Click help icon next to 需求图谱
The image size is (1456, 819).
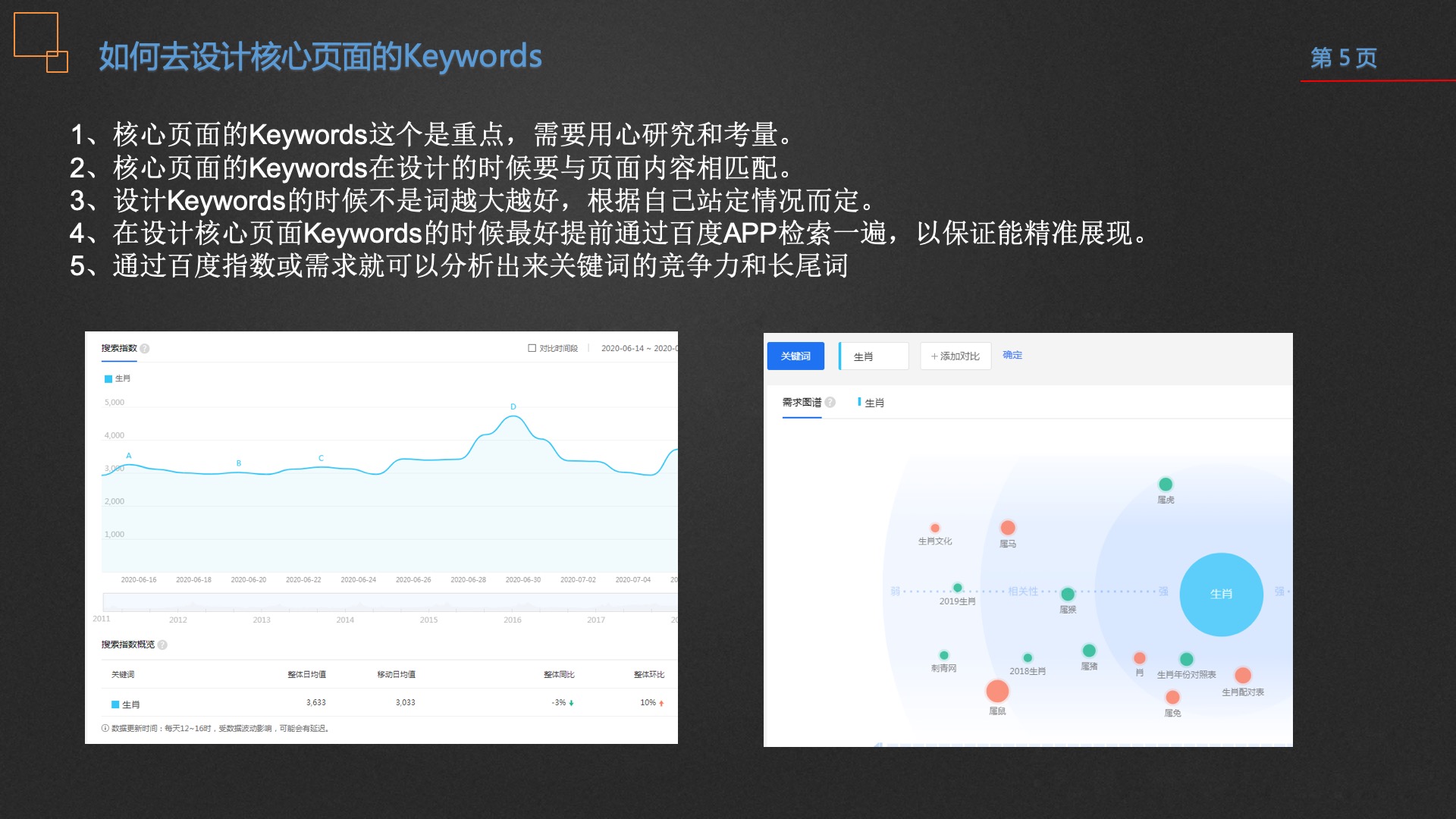(830, 403)
